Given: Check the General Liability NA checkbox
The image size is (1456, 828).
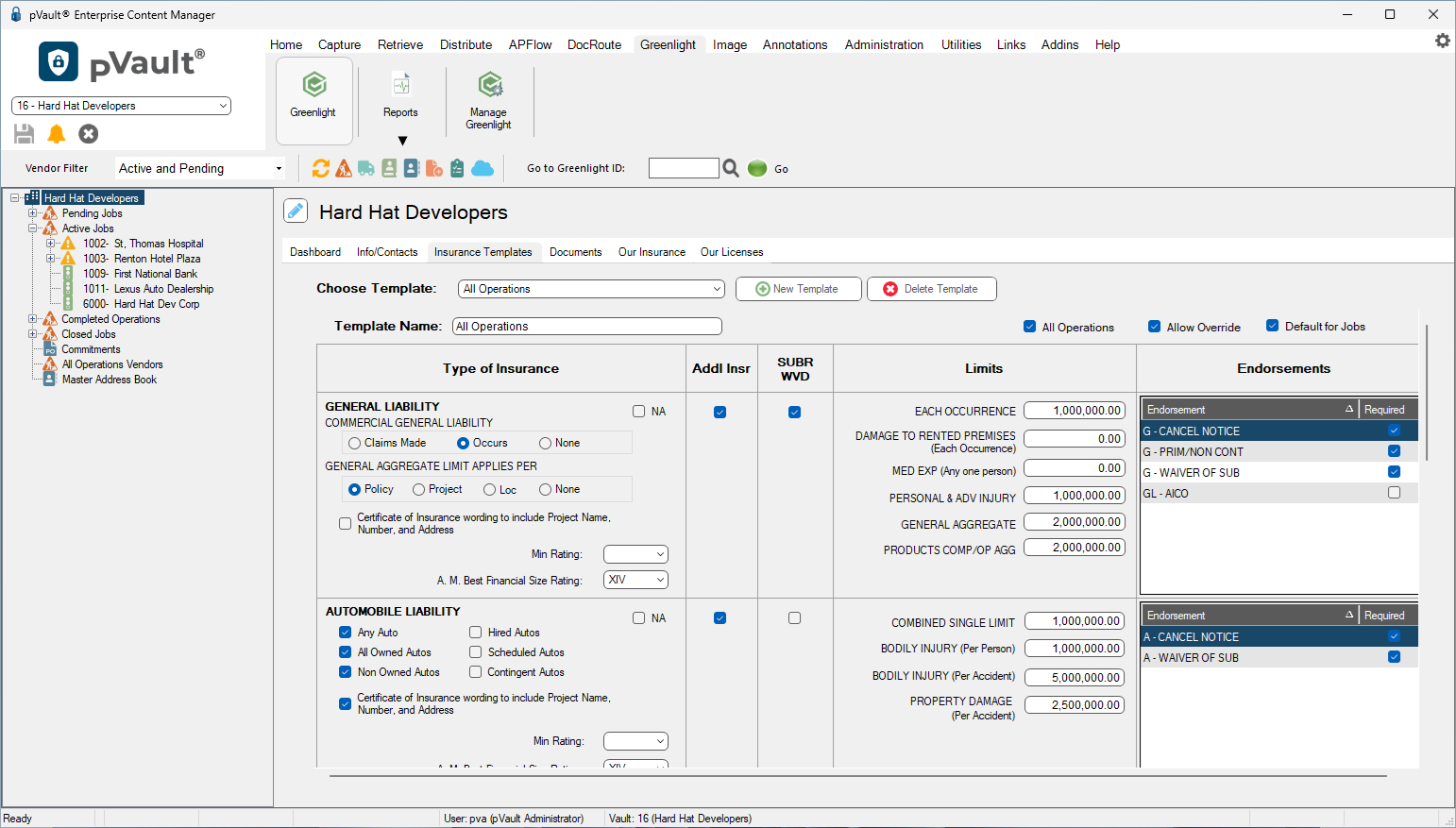Looking at the screenshot, I should pyautogui.click(x=638, y=412).
